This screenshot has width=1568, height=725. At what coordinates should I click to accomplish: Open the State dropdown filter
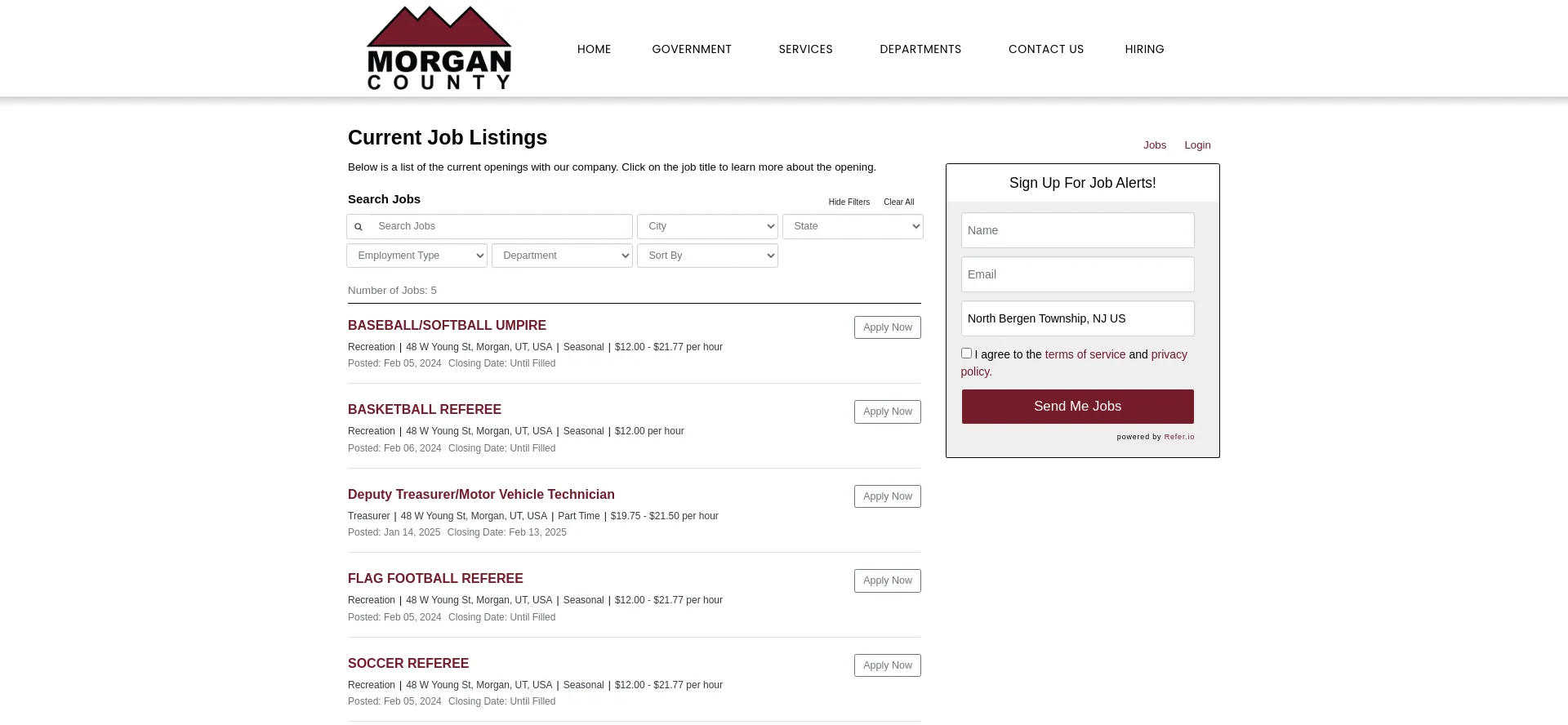[x=853, y=226]
